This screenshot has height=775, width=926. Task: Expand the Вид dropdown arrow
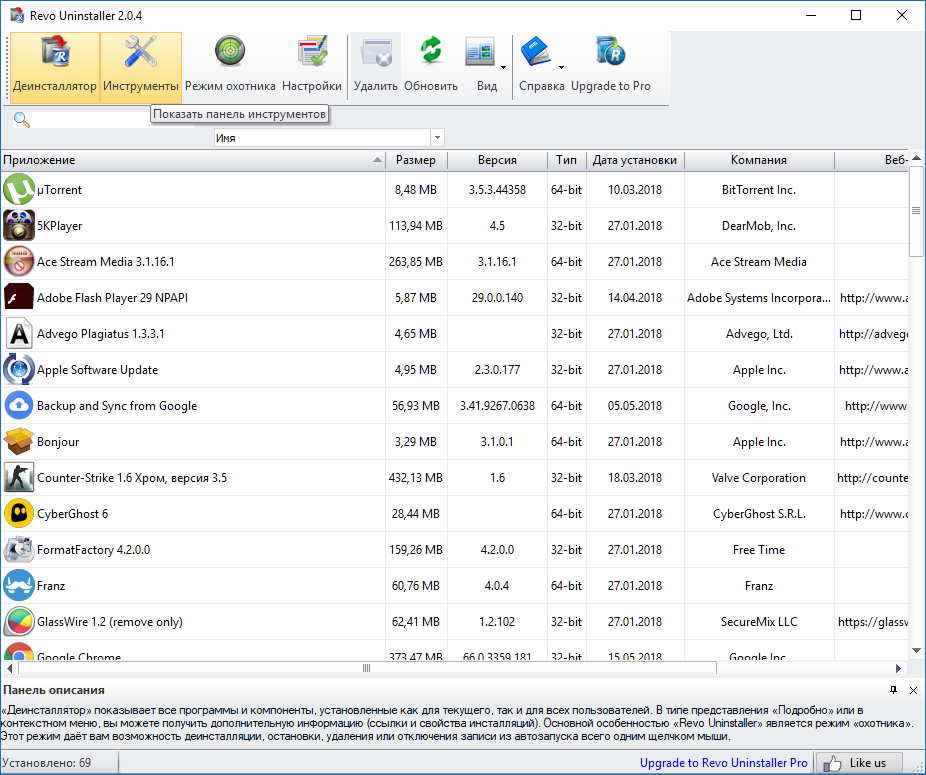coord(503,68)
